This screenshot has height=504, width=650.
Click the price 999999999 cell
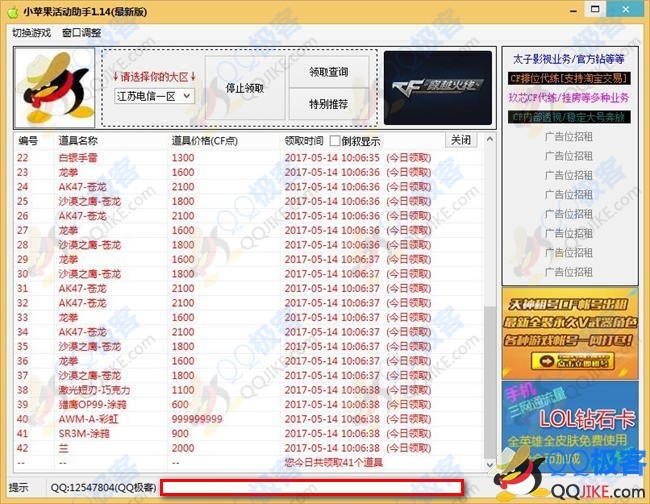(197, 419)
